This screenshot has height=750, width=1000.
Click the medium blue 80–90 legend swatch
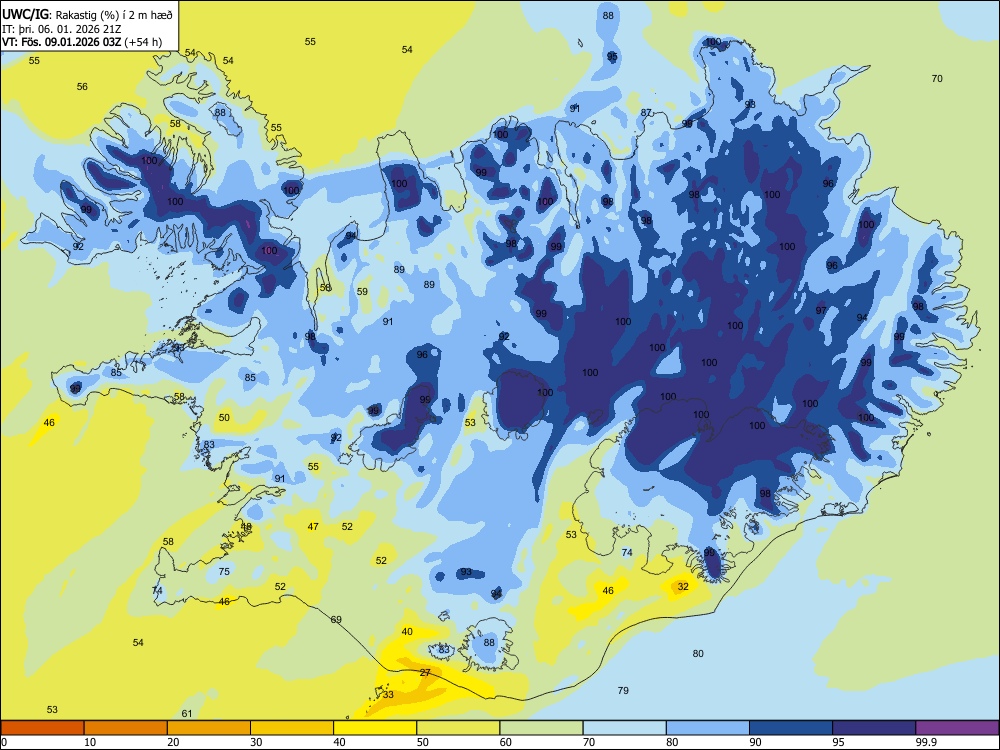(x=708, y=728)
